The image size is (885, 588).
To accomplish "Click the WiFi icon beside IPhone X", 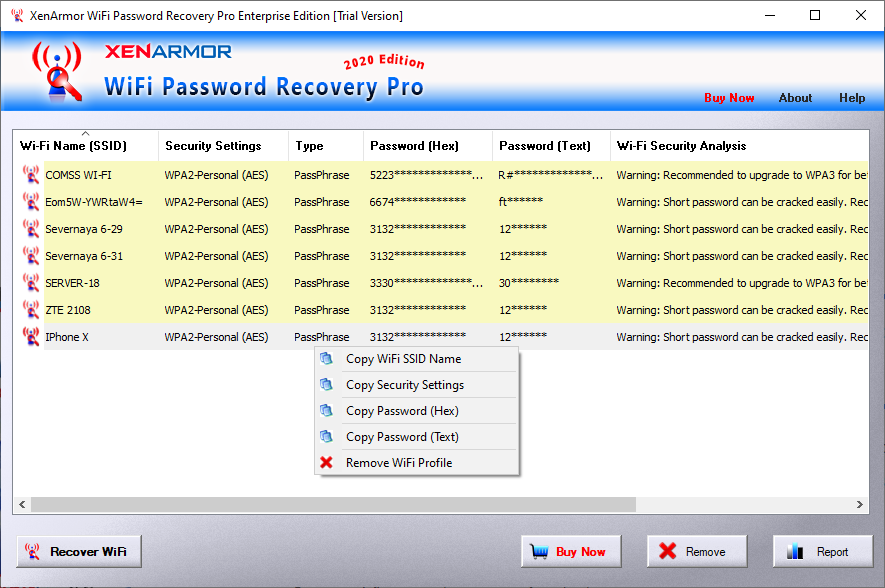I will tap(30, 337).
